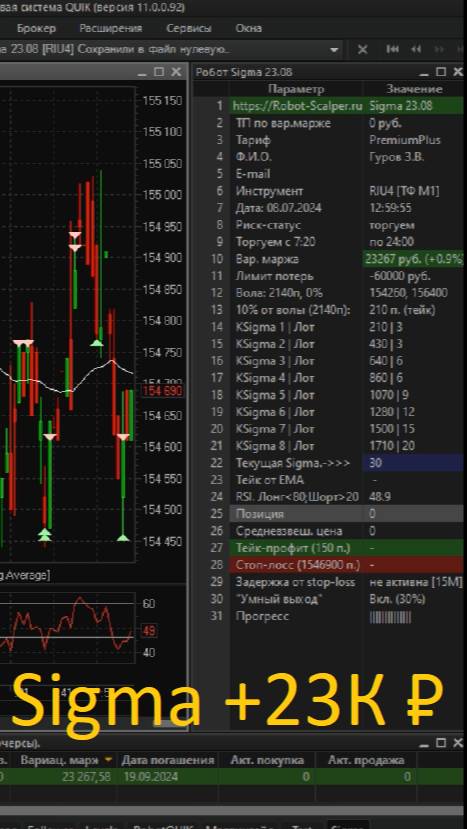
Task: Click the 23267 руб. (+0.9%) margin cell
Action: pos(414,259)
